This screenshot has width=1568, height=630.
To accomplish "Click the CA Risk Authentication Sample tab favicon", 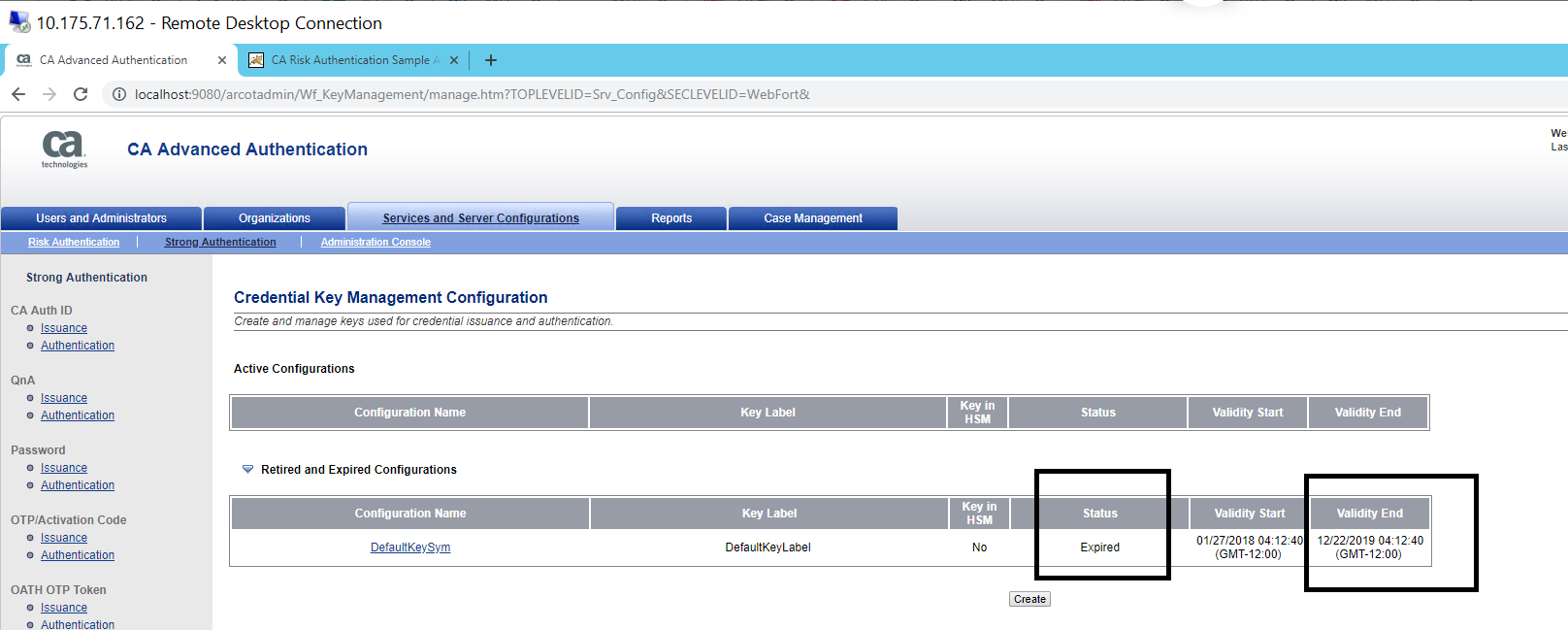I will point(256,60).
